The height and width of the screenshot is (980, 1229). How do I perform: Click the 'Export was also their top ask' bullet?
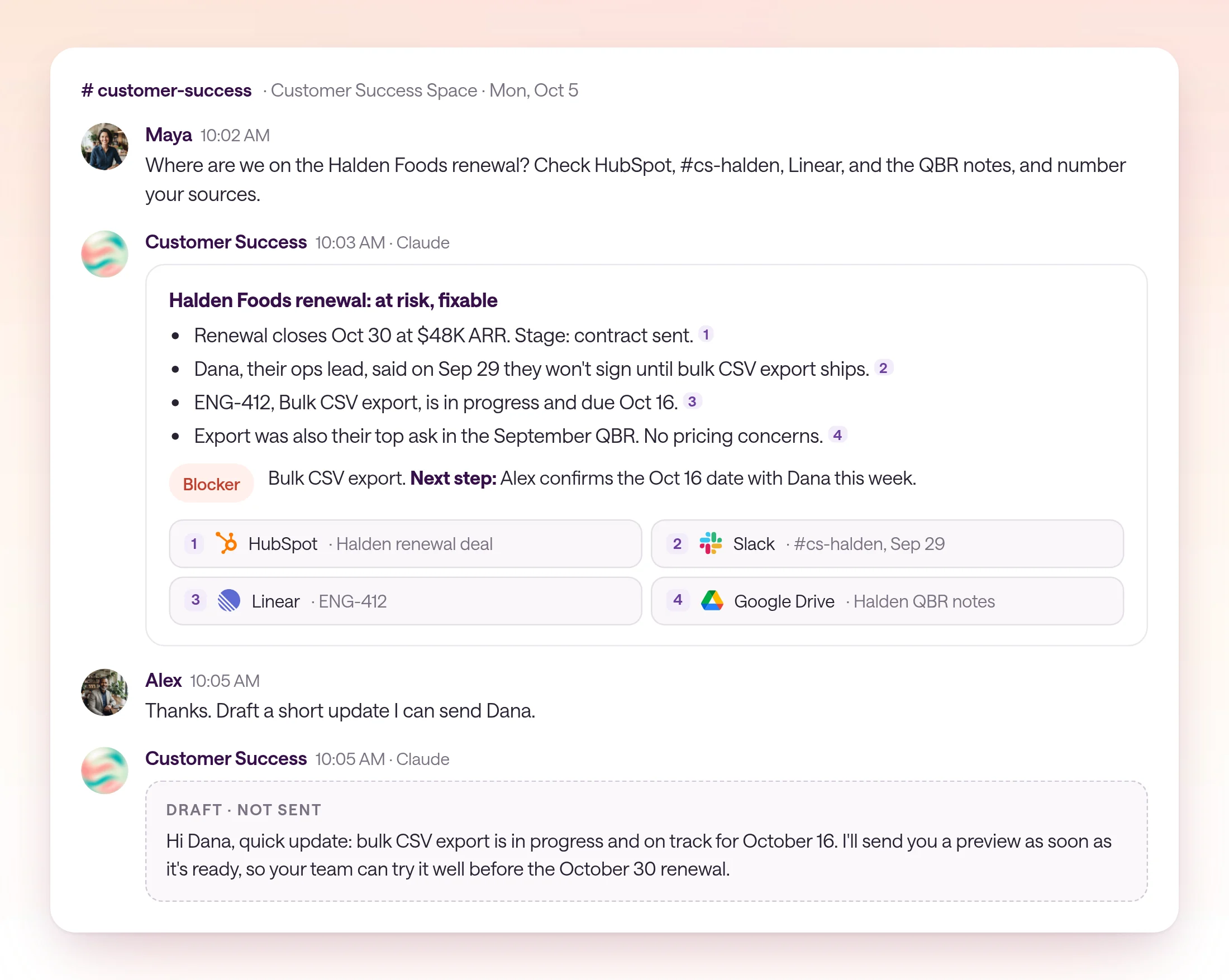508,436
